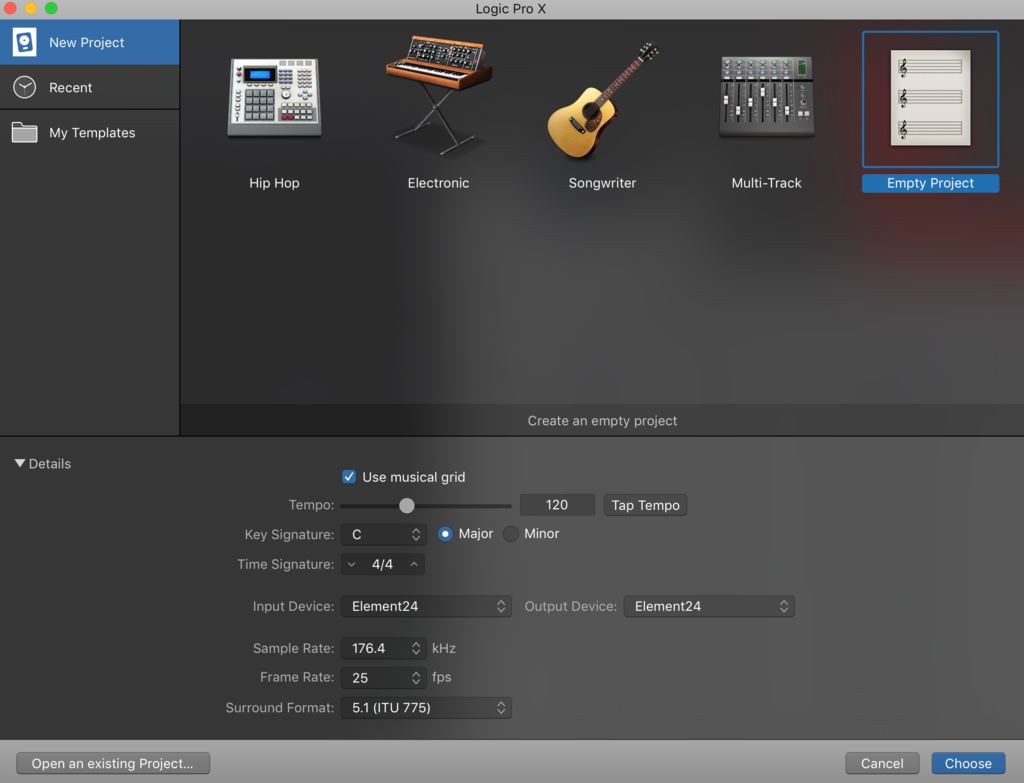Image resolution: width=1024 pixels, height=783 pixels.
Task: Click the Tap Tempo button
Action: 645,505
